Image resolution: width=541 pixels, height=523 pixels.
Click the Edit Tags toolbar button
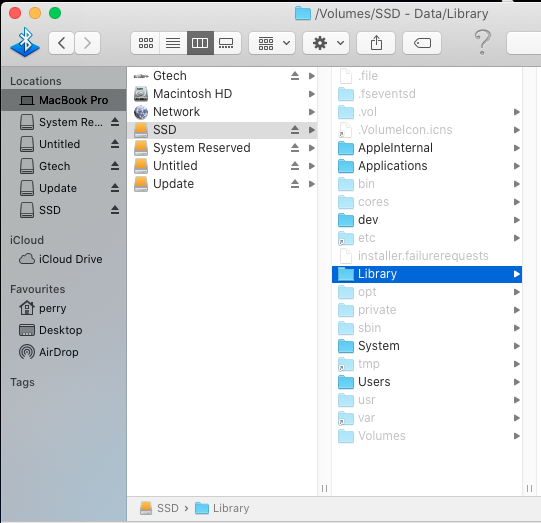pyautogui.click(x=422, y=43)
